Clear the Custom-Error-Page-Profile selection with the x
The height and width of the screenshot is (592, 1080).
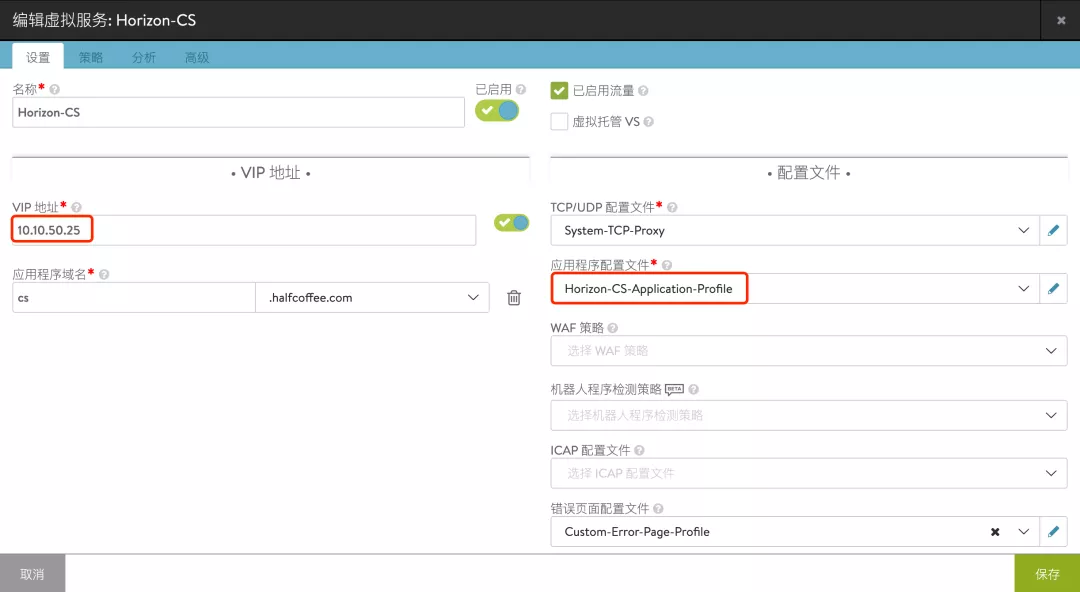pos(995,531)
